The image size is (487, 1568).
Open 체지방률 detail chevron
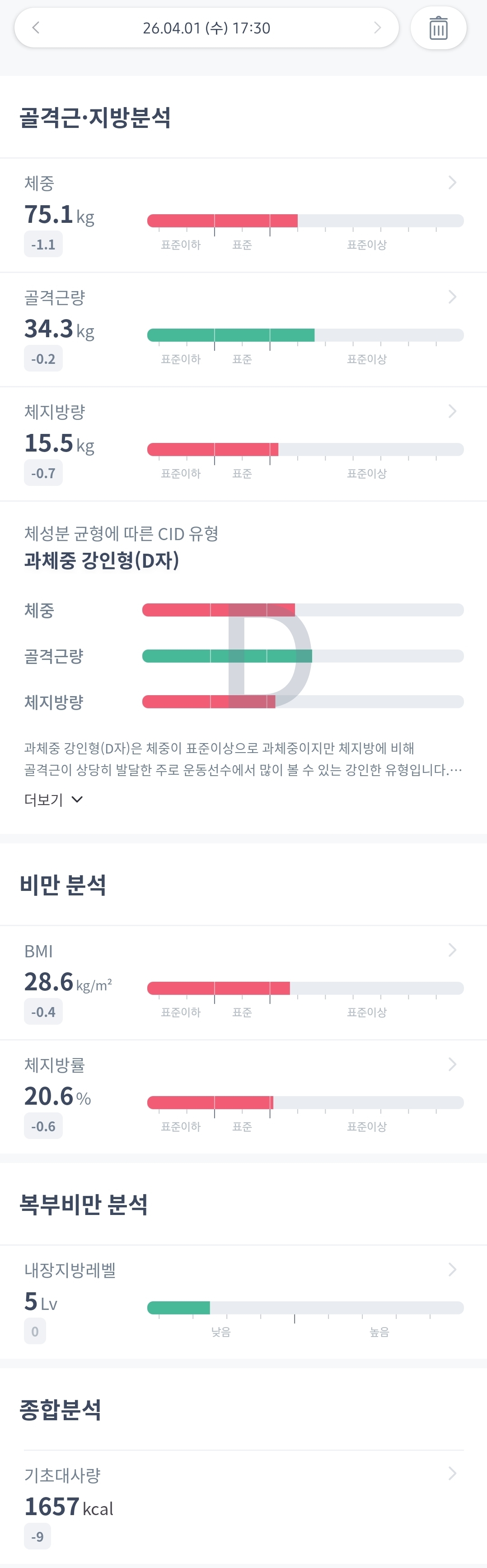click(452, 1064)
